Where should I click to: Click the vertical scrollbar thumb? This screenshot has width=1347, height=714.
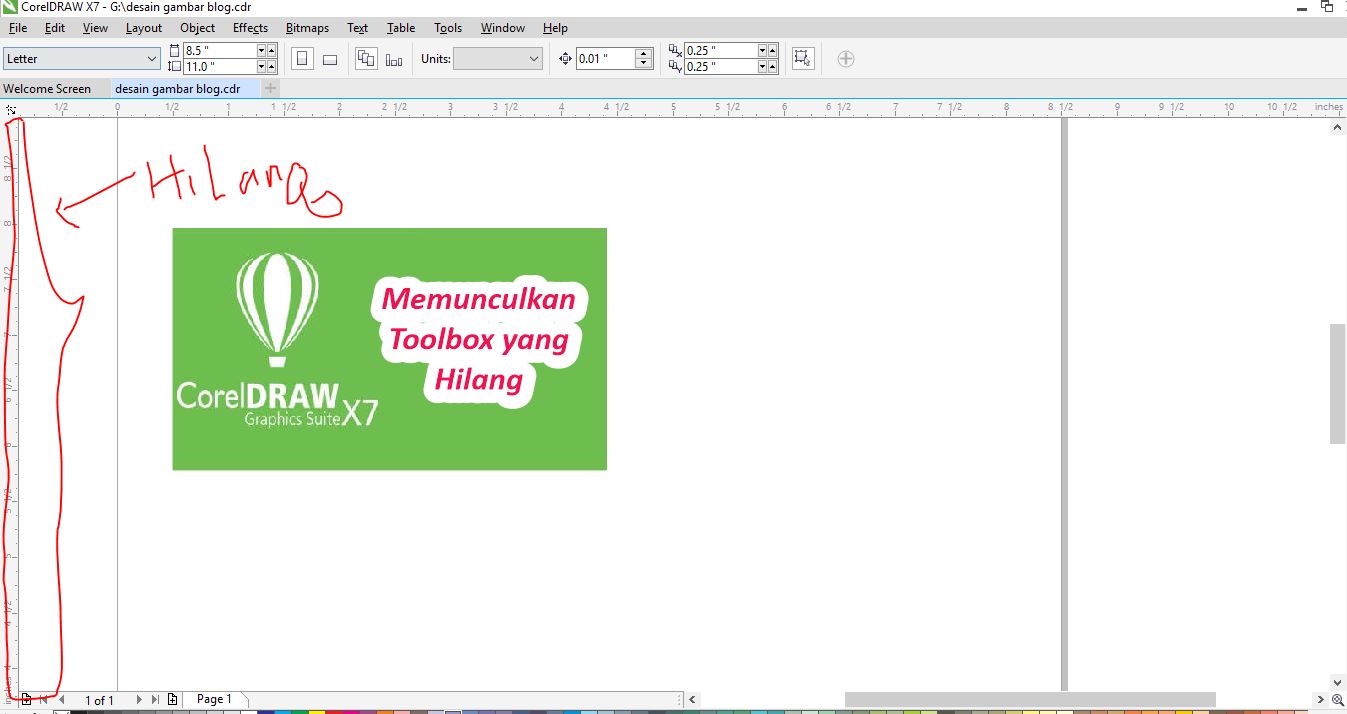click(1338, 383)
